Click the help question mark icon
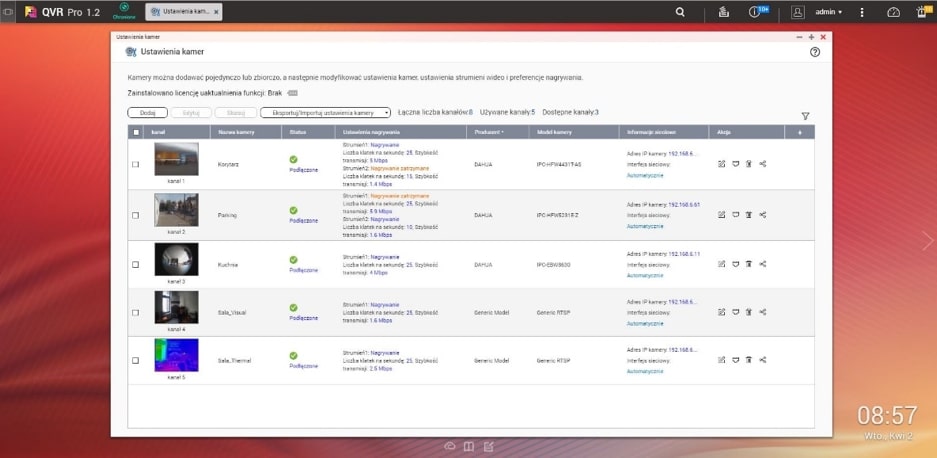This screenshot has height=458, width=937. point(815,52)
